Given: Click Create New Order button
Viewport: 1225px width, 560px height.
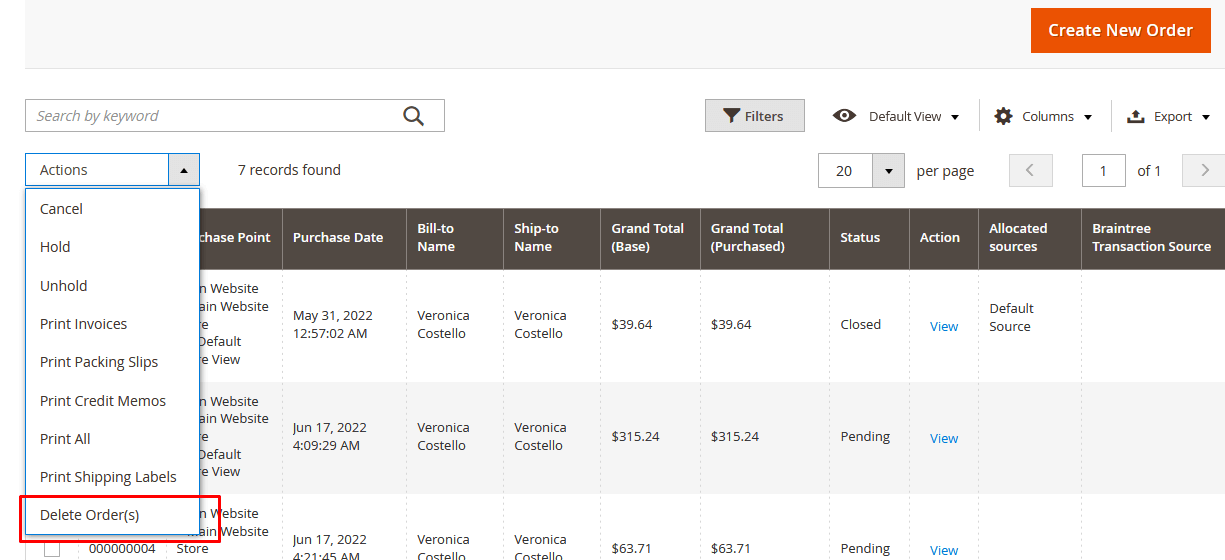Looking at the screenshot, I should [x=1120, y=30].
